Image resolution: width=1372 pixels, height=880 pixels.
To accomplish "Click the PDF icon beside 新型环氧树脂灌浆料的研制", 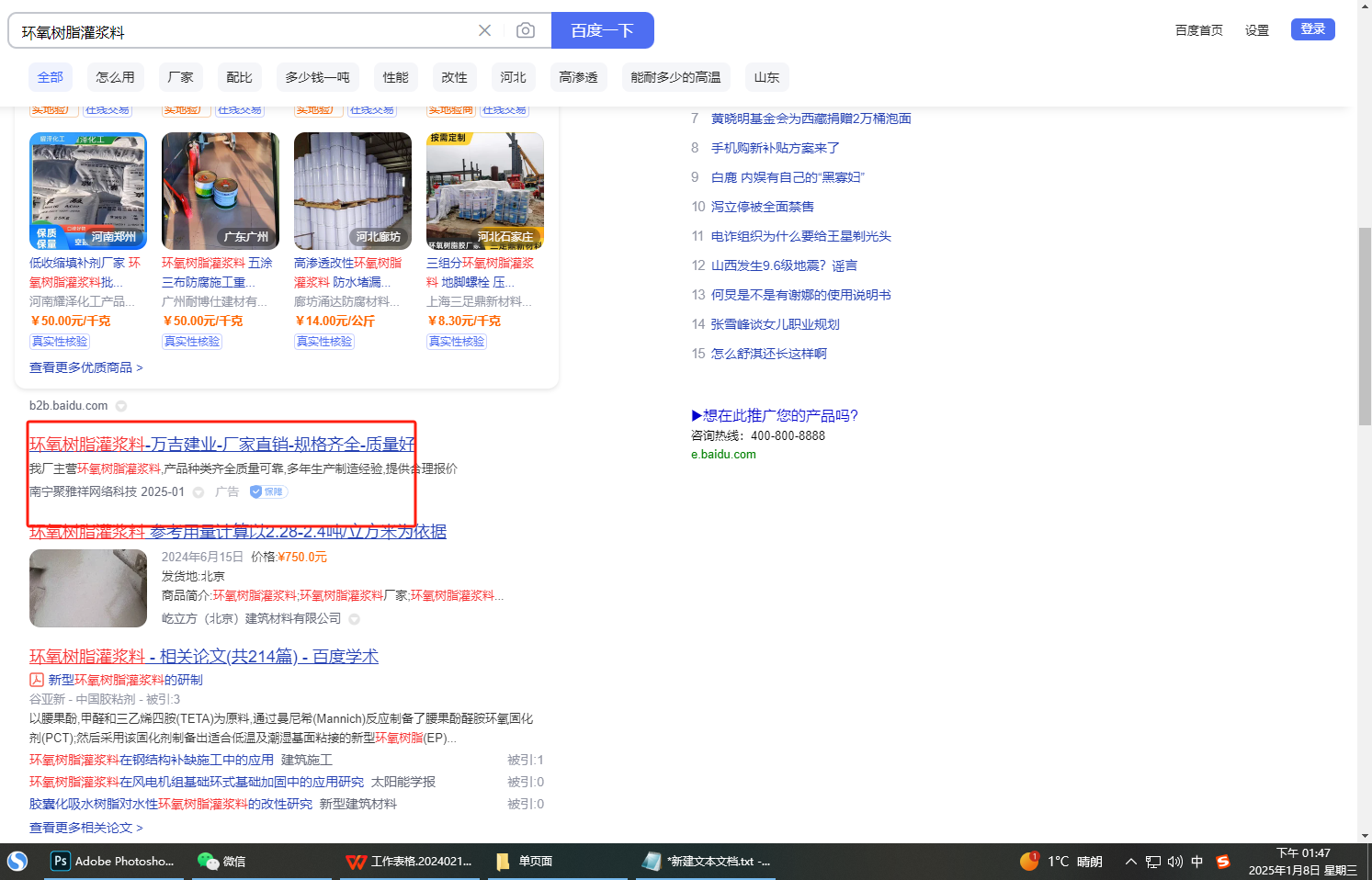I will (37, 680).
